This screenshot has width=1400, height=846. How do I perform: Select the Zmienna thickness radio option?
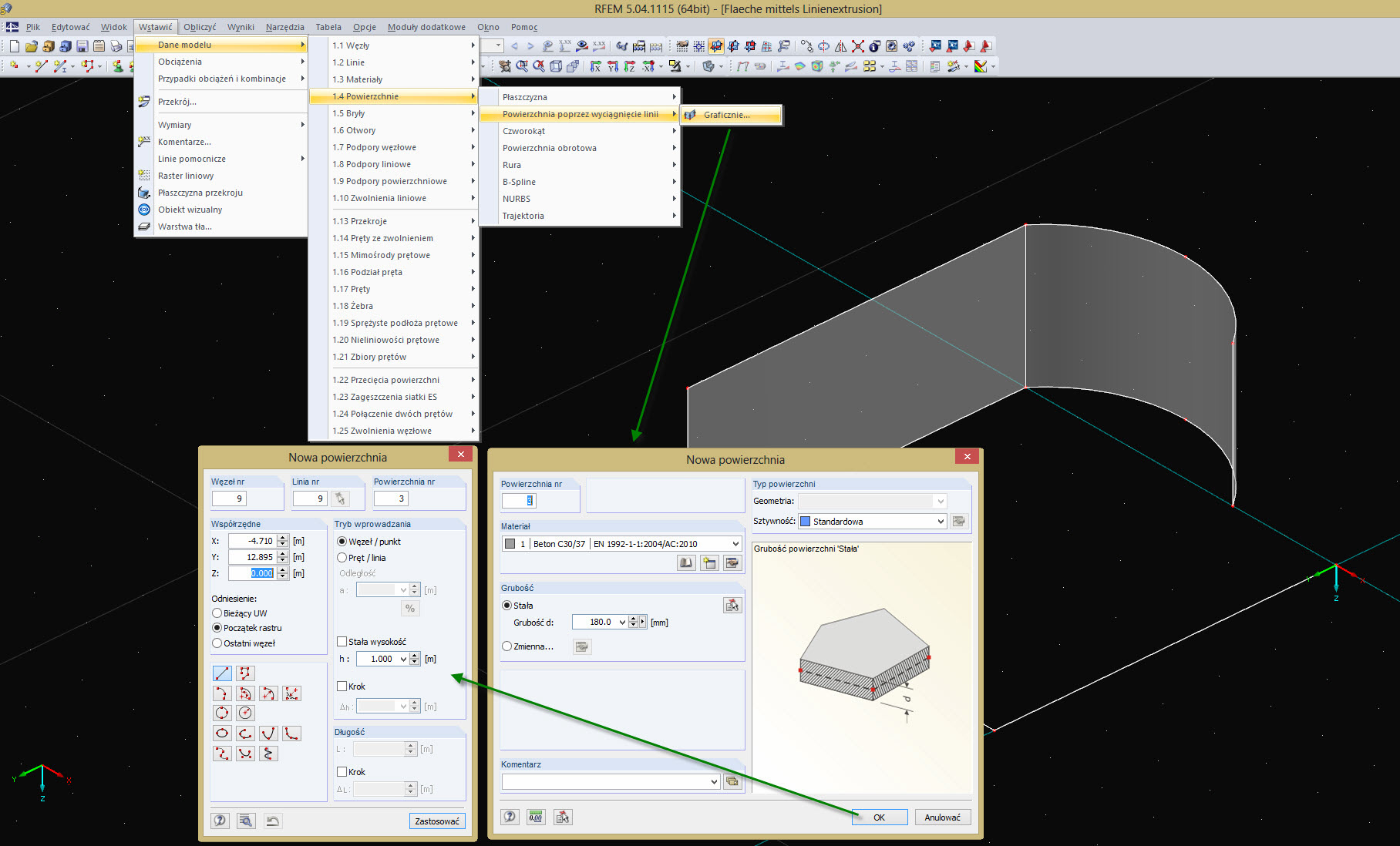tap(507, 646)
